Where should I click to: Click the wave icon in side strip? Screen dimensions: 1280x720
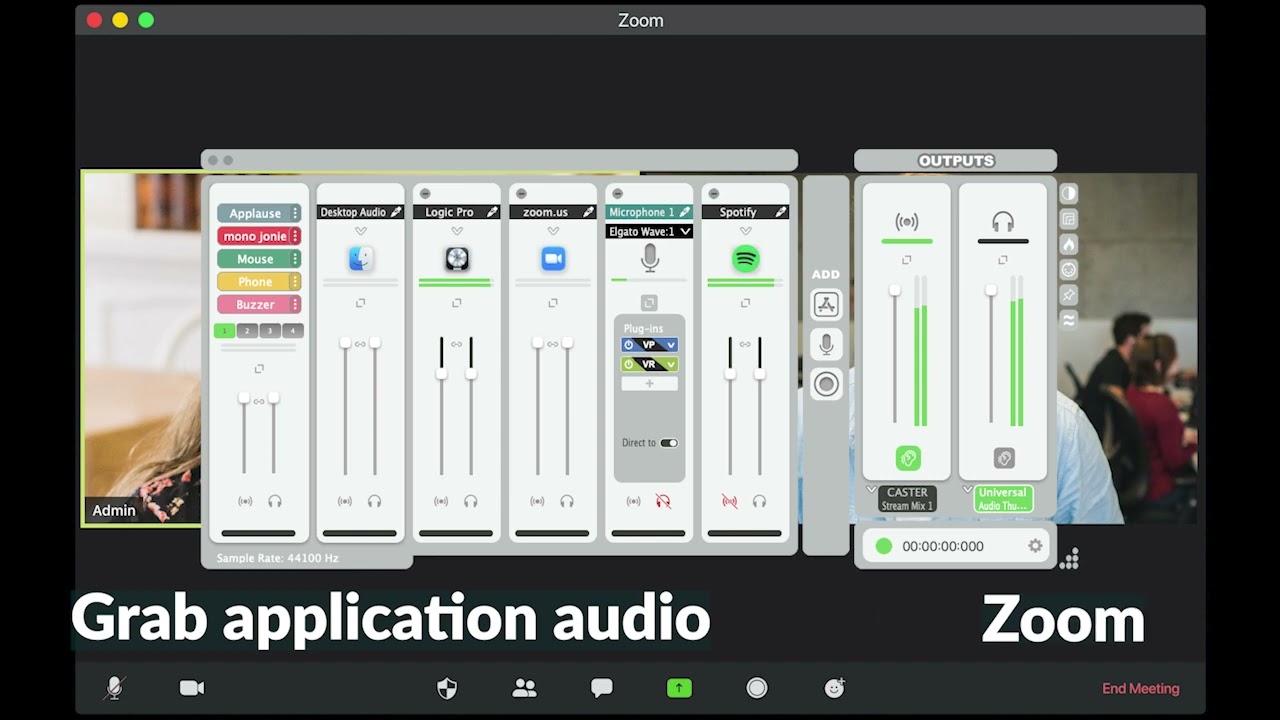tap(1068, 320)
